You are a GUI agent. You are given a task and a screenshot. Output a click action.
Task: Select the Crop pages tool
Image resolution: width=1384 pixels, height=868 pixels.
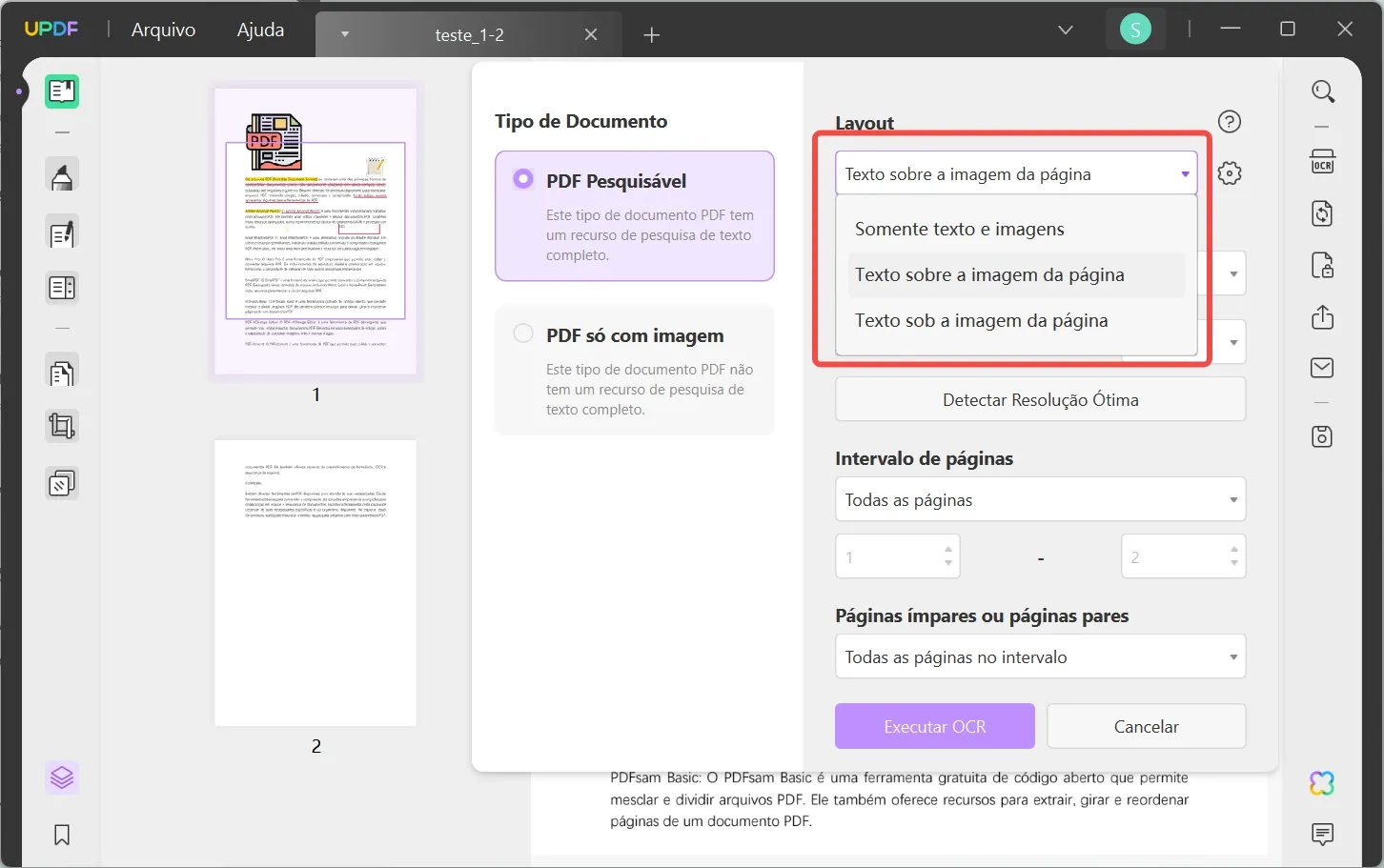pyautogui.click(x=62, y=426)
